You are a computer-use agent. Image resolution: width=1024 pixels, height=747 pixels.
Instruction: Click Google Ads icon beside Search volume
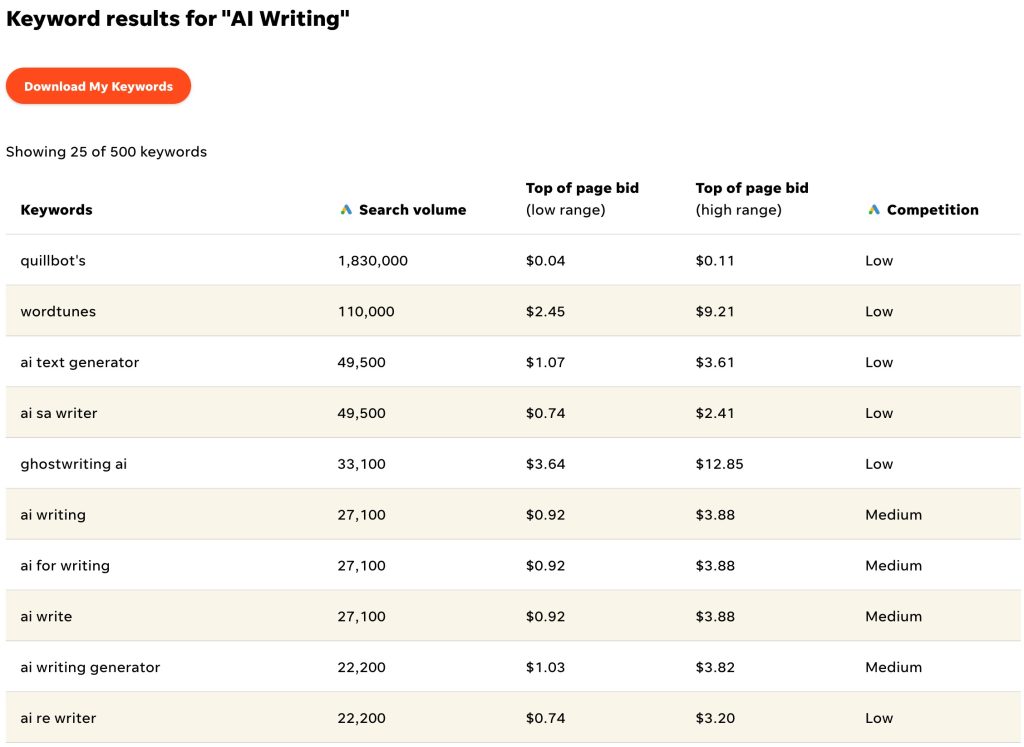[x=346, y=210]
